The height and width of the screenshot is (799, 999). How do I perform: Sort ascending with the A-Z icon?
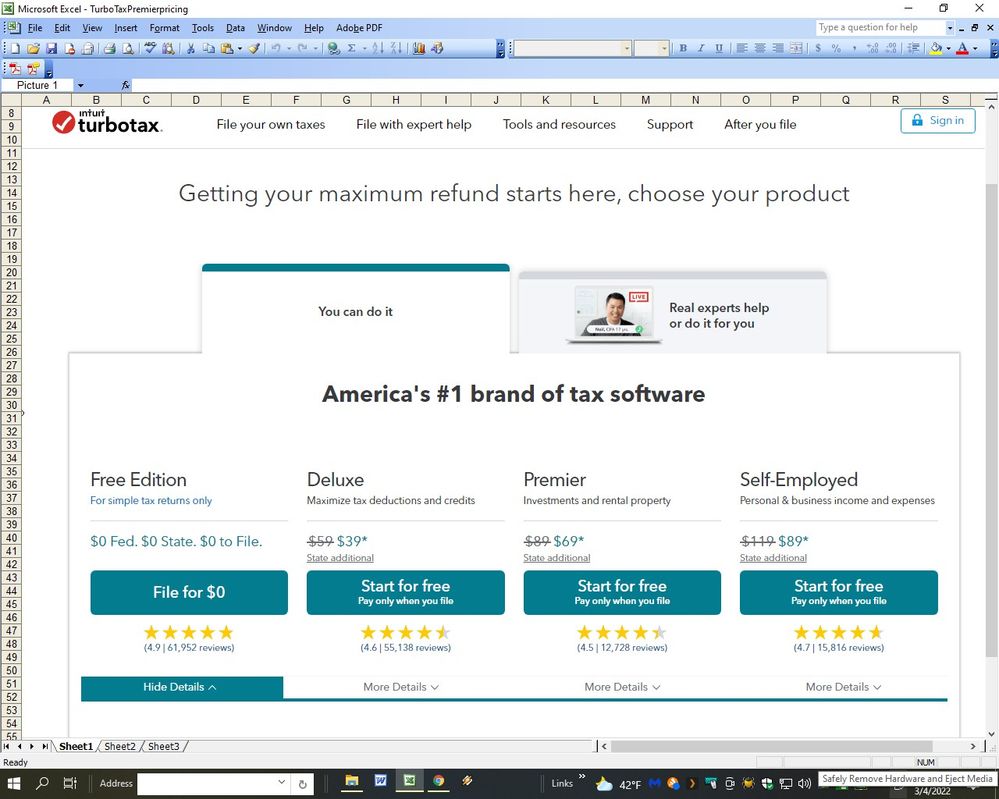[378, 48]
